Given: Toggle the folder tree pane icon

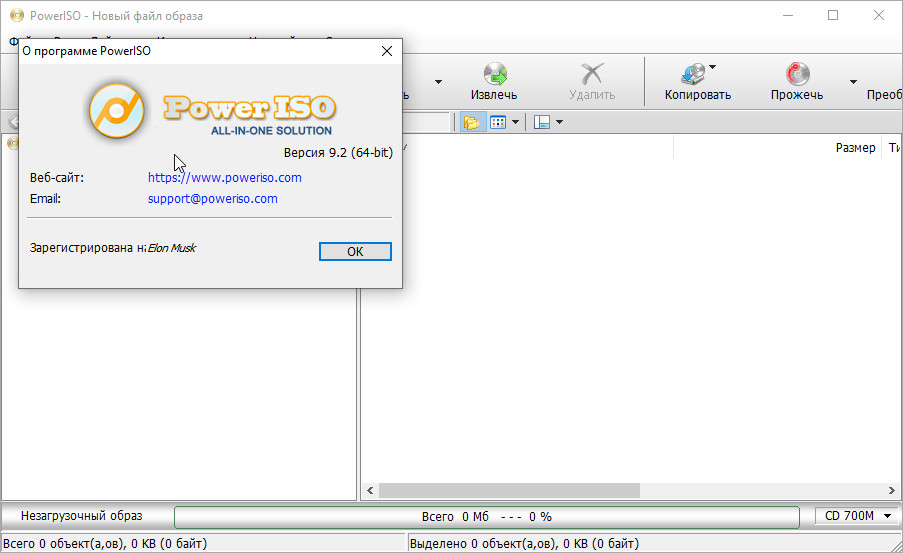Looking at the screenshot, I should click(471, 122).
